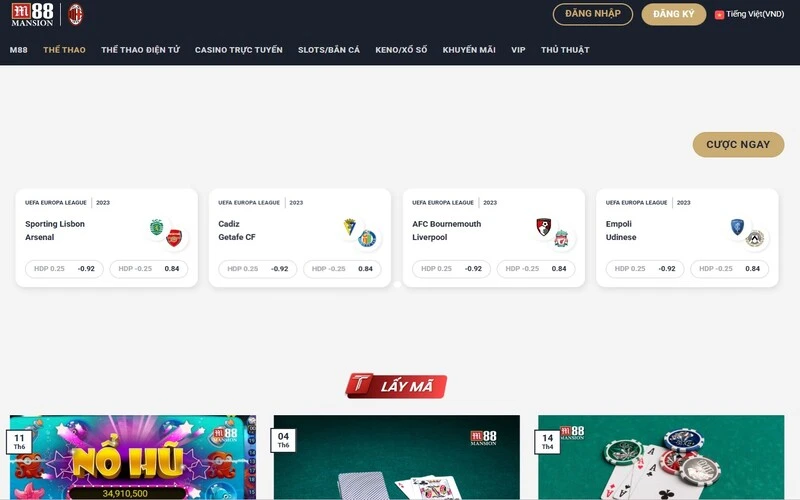Open the NỔ HŨ jackpot promotion thumbnail

133,457
